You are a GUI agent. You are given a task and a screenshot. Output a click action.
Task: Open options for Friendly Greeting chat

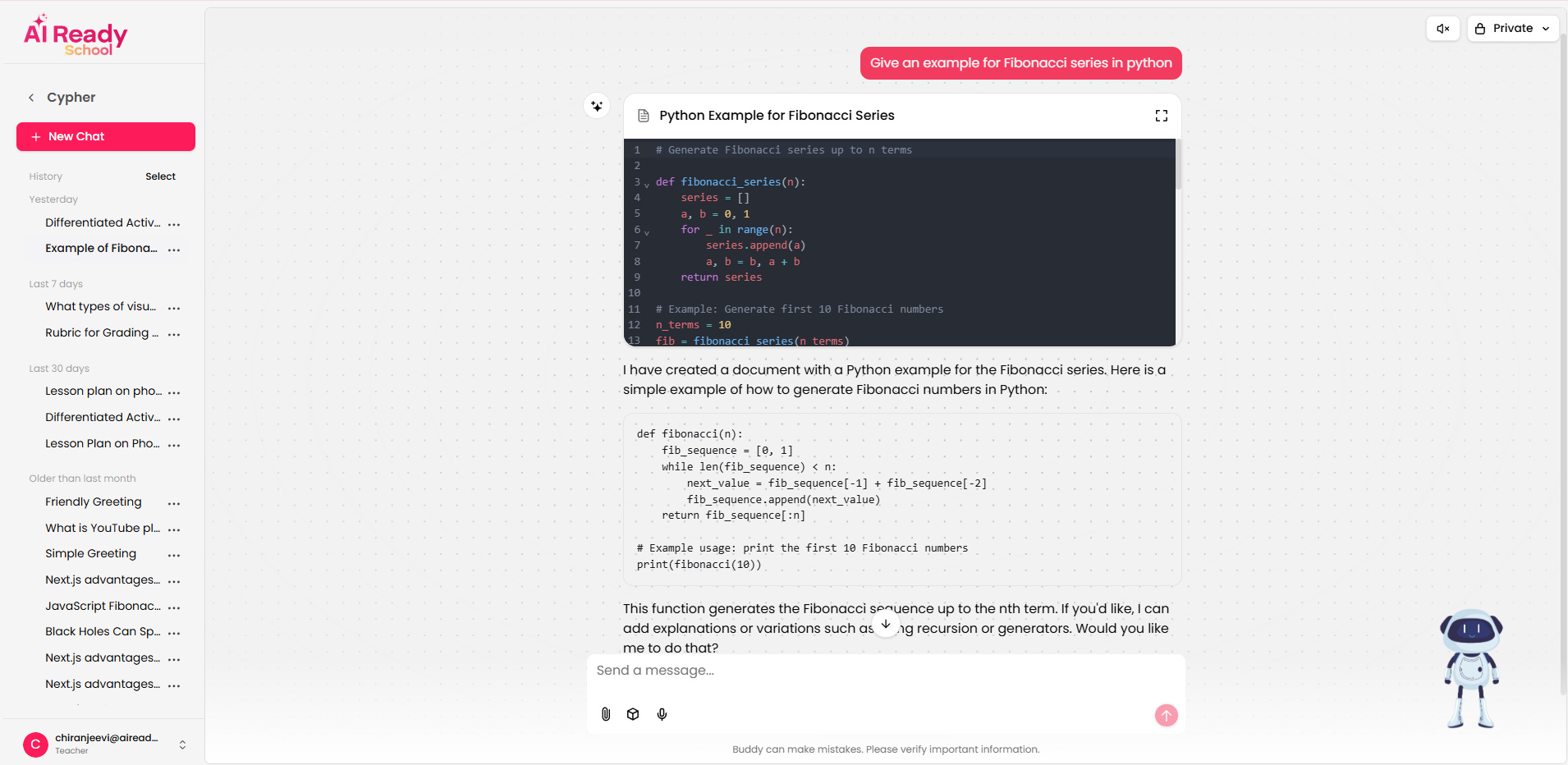coord(174,503)
